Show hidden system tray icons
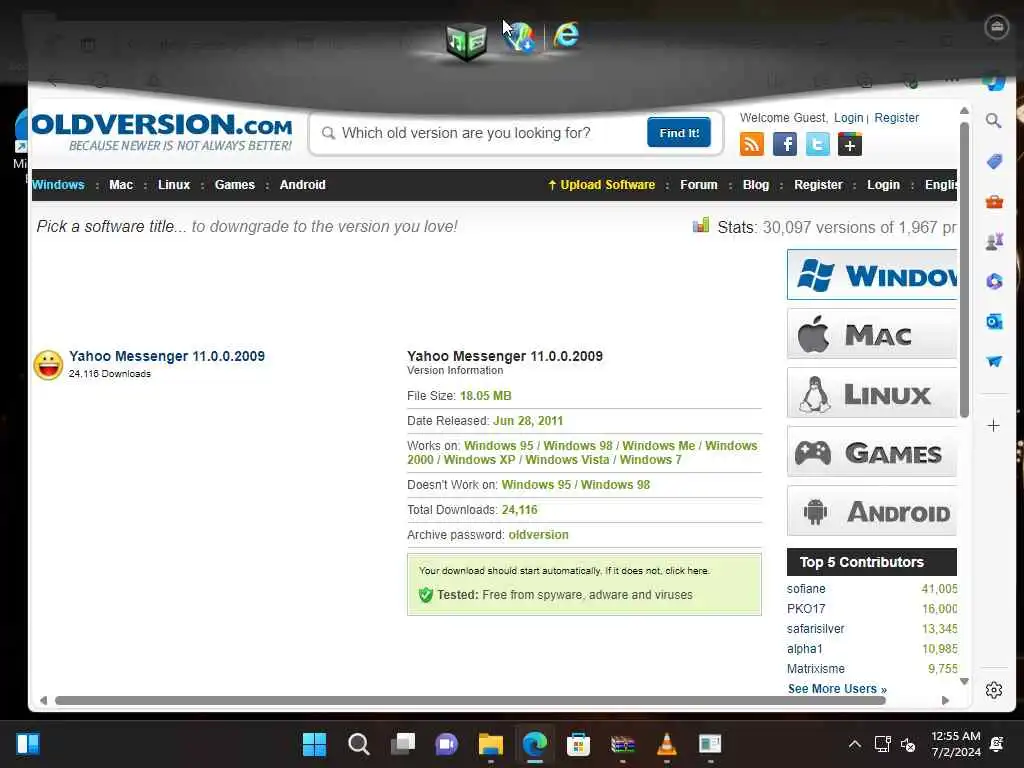The image size is (1024, 768). (x=854, y=744)
